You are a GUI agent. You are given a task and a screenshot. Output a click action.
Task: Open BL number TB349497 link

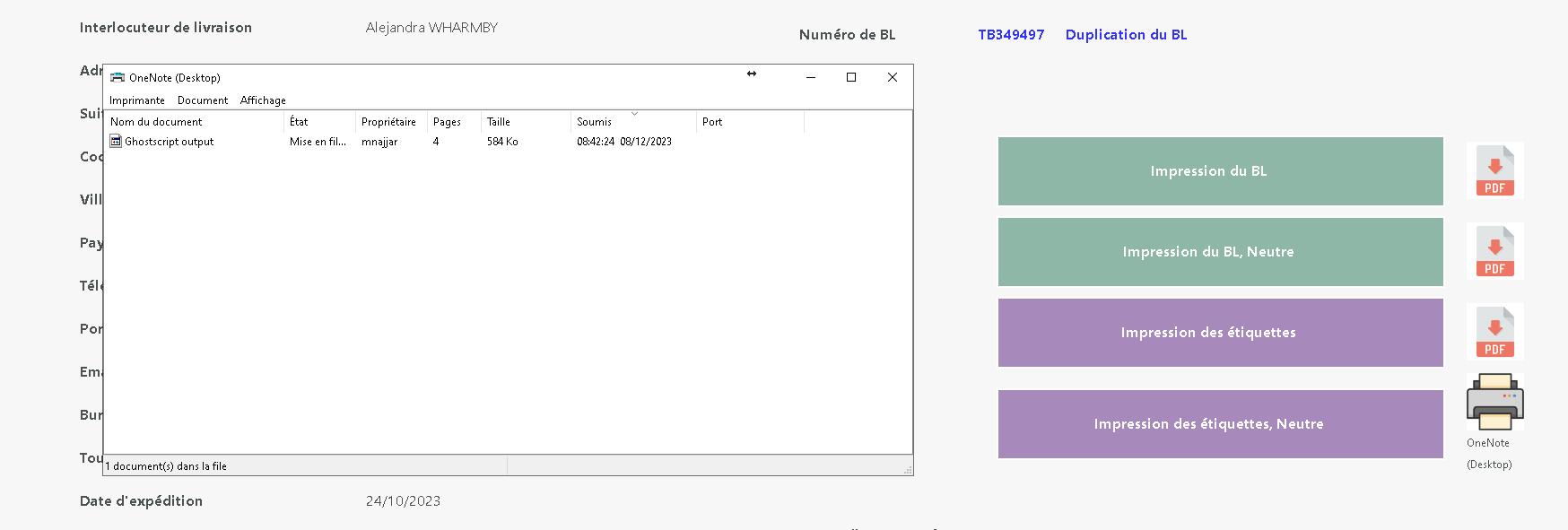coord(1011,35)
